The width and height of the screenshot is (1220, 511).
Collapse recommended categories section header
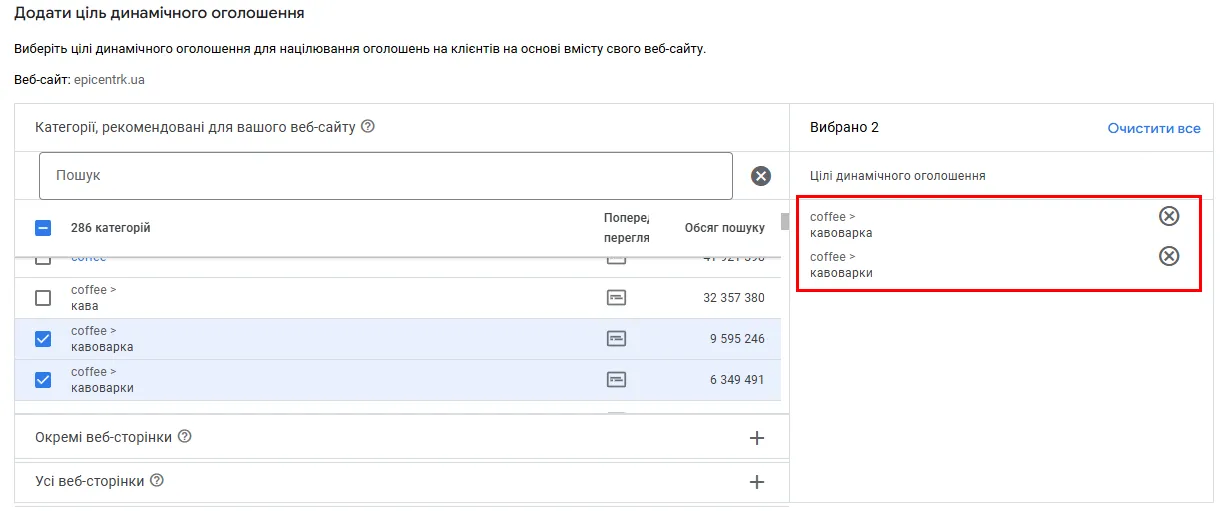point(195,127)
